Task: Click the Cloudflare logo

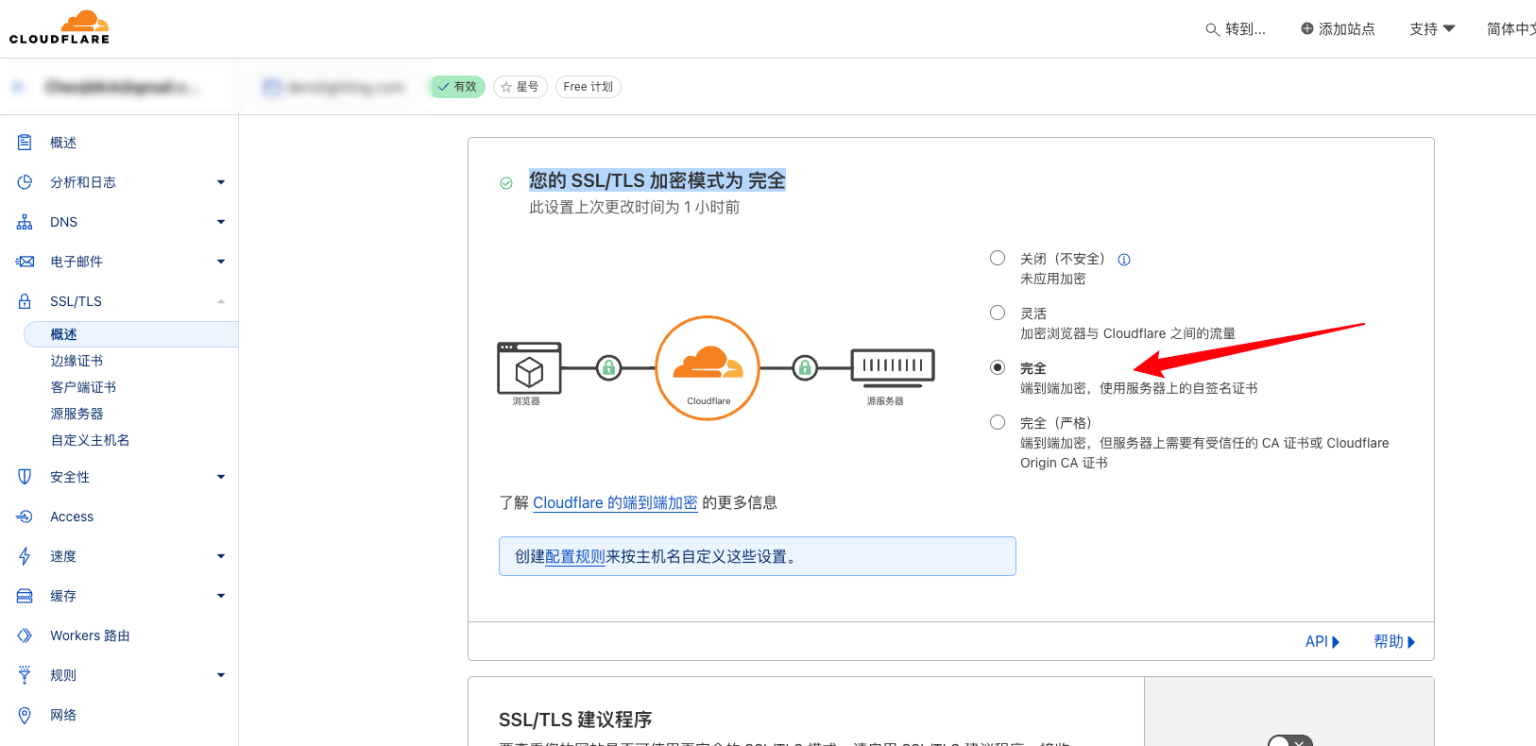Action: [58, 26]
